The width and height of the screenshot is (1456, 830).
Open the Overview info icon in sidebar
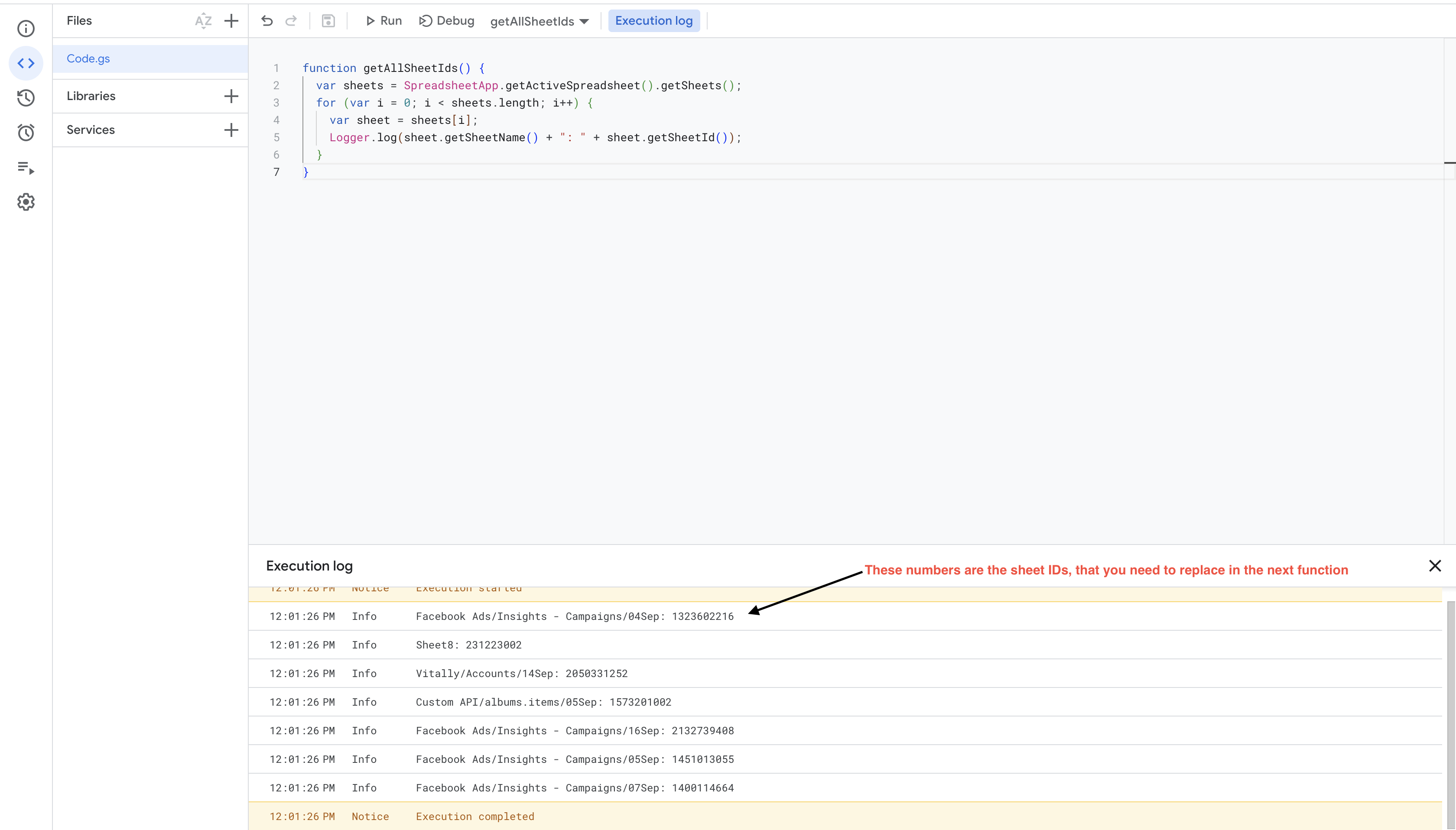(26, 29)
